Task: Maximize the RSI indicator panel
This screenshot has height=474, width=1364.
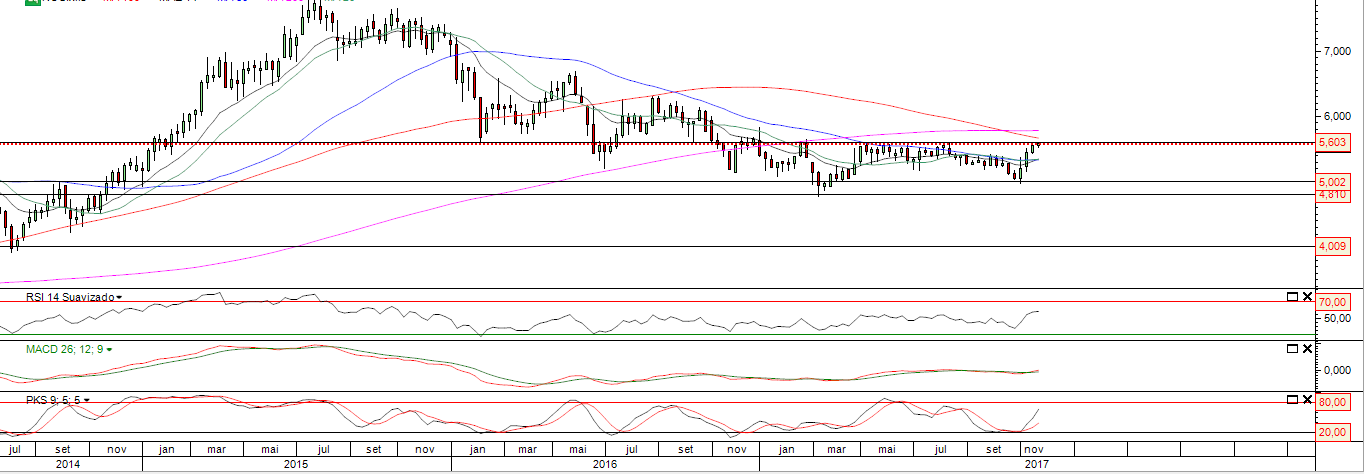Action: 1292,297
